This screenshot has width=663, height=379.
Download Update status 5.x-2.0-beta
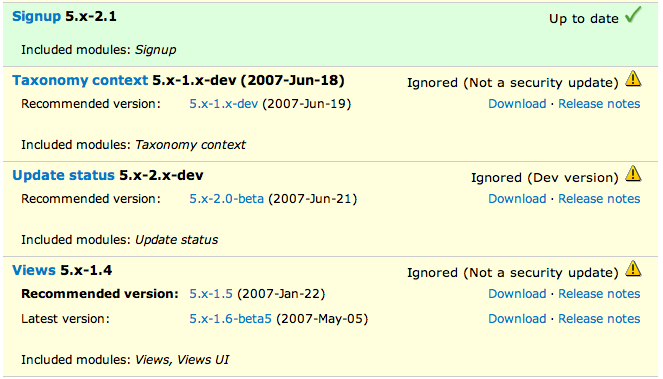click(518, 199)
